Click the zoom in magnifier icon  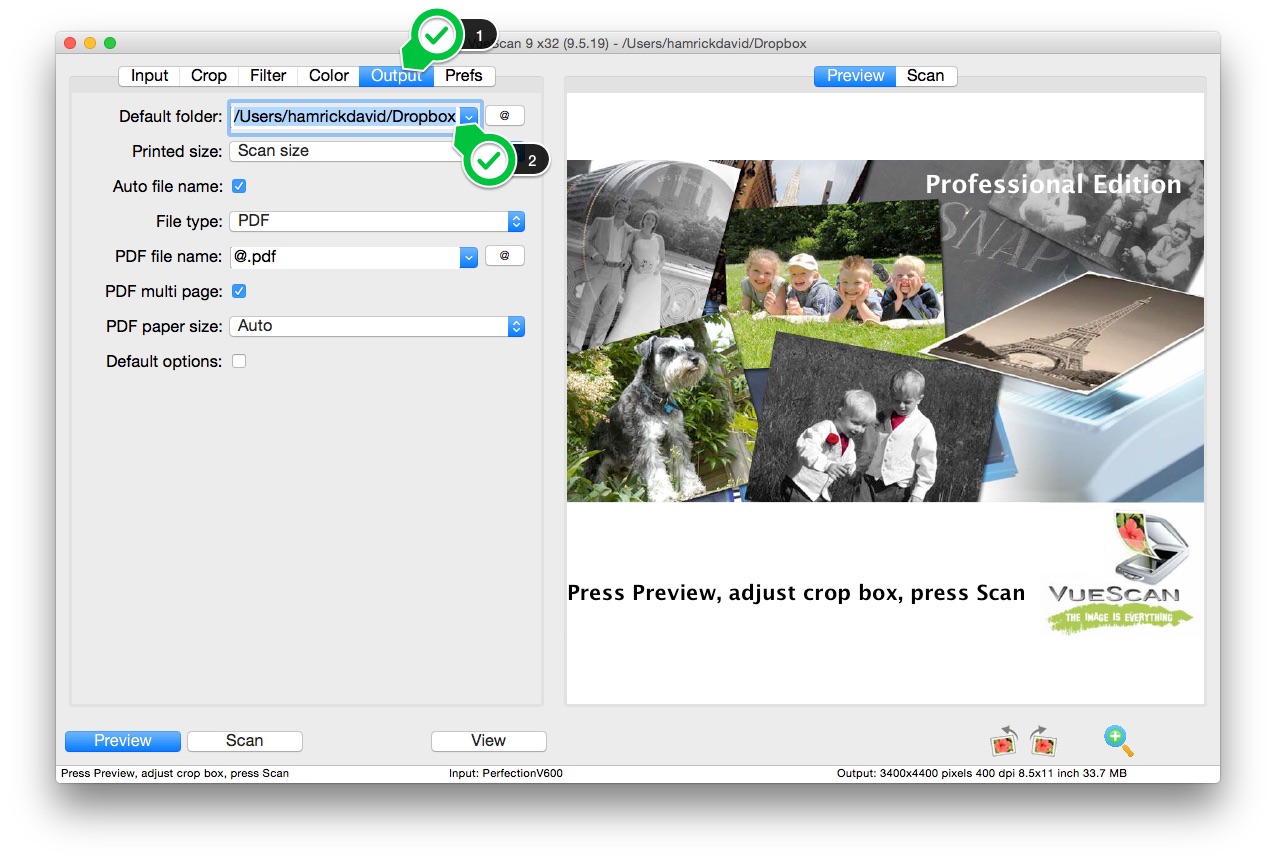pos(1118,740)
